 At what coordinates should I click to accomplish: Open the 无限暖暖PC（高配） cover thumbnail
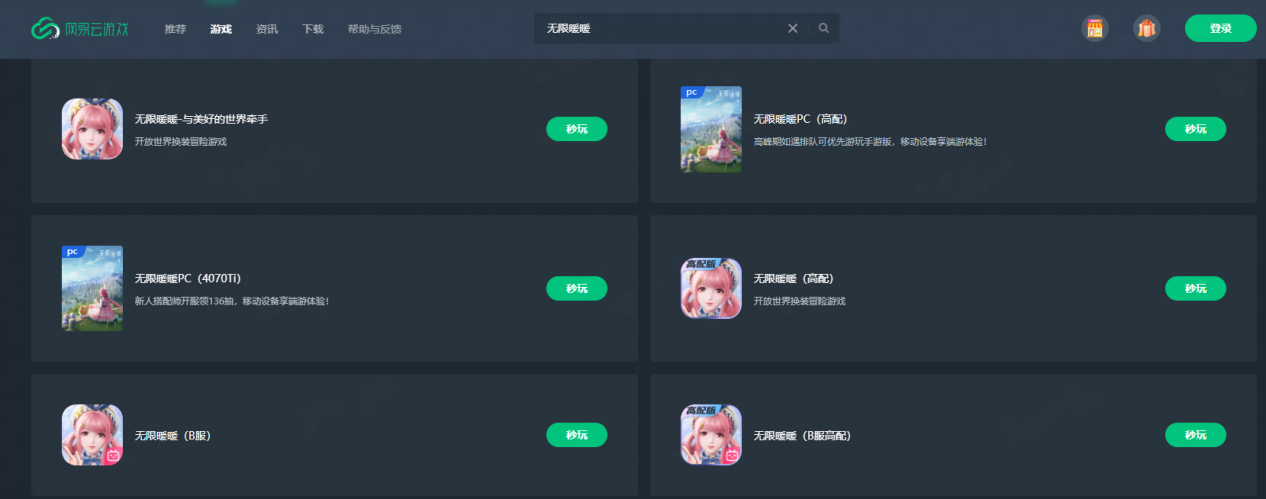pos(711,129)
